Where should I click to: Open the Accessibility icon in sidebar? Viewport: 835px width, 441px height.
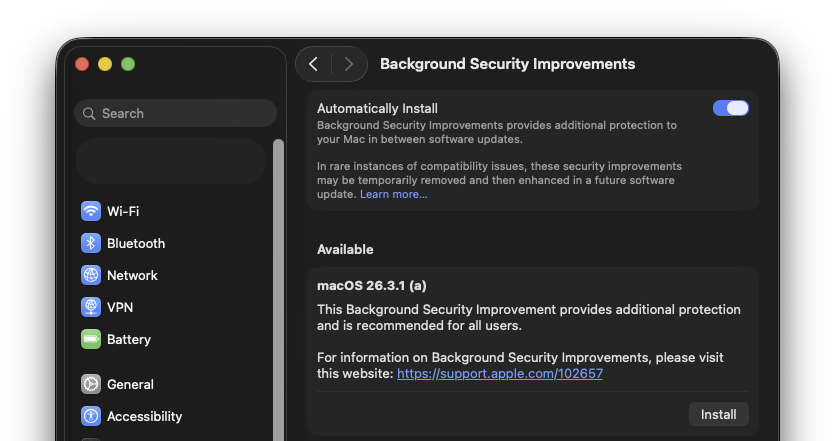91,416
